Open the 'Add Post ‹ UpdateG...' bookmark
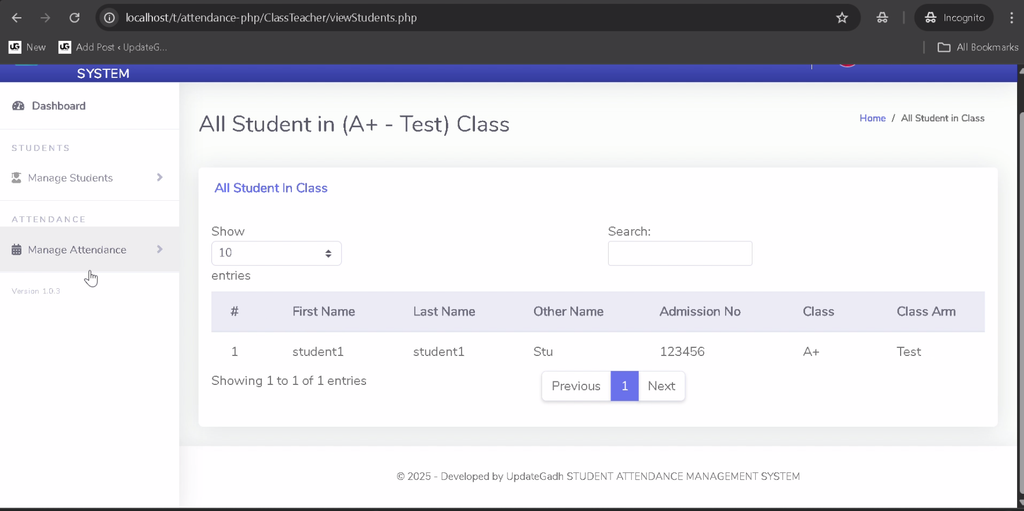Image resolution: width=1024 pixels, height=511 pixels. click(113, 47)
